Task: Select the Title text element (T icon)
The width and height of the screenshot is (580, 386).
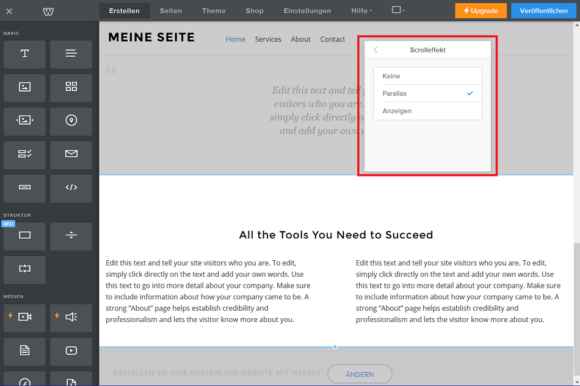Action: pos(24,54)
